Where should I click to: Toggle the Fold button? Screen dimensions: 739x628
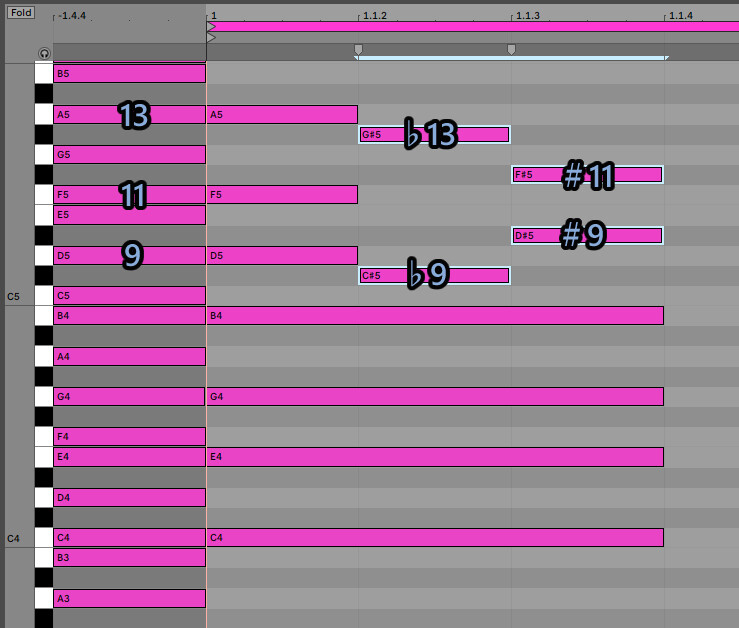coord(21,13)
